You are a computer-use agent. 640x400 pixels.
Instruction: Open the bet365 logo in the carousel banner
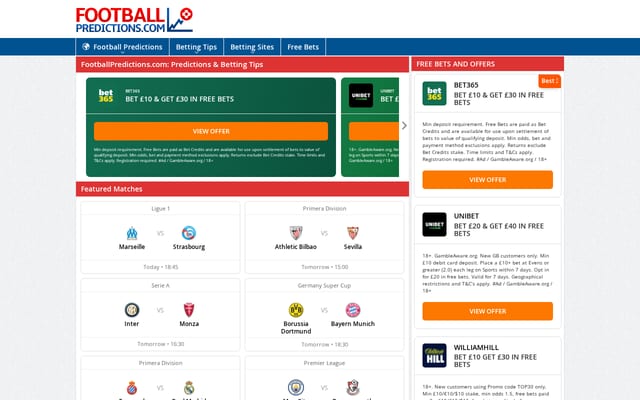click(106, 96)
